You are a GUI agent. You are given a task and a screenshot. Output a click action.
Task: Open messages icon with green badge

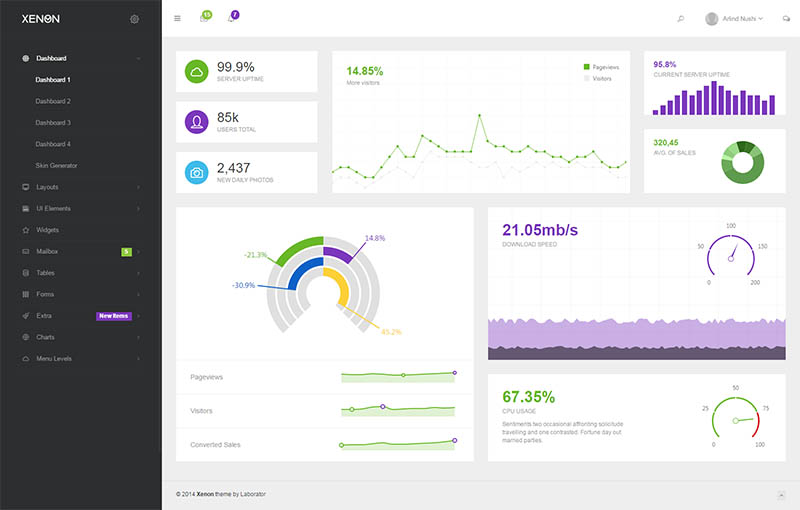point(204,18)
